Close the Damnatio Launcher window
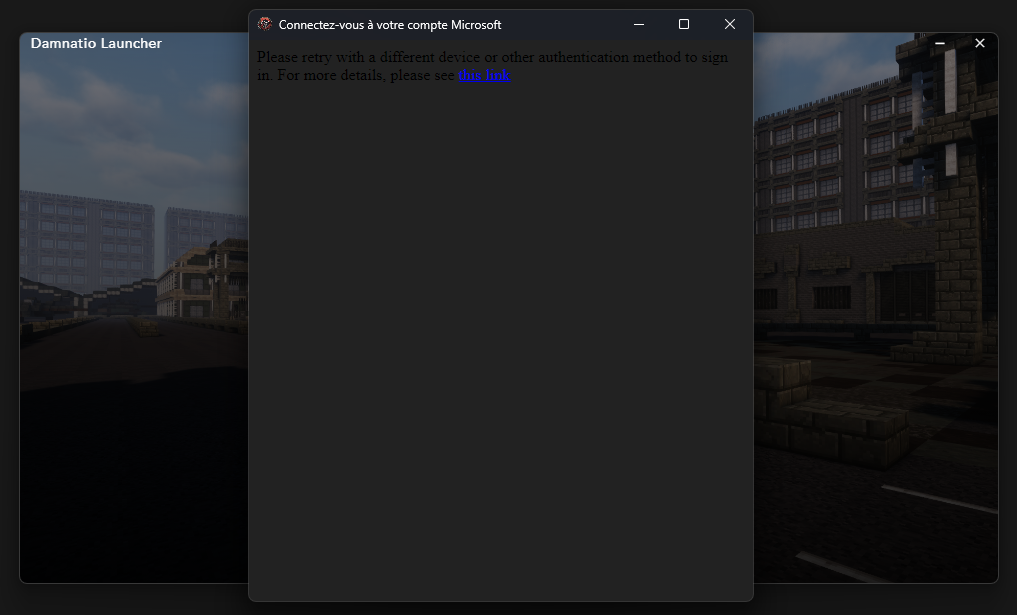 pyautogui.click(x=980, y=43)
